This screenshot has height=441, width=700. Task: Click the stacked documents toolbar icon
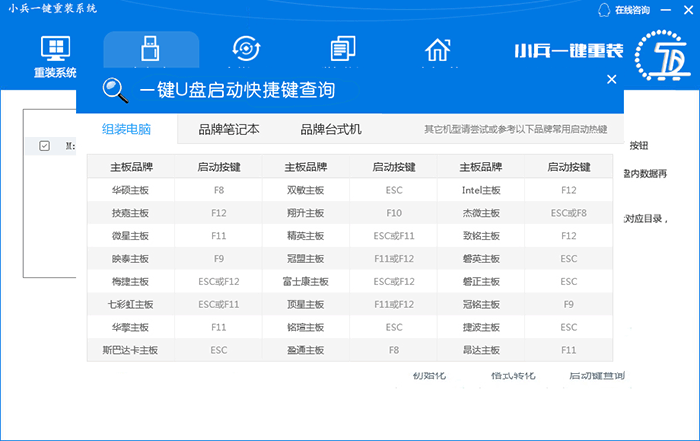(x=343, y=50)
